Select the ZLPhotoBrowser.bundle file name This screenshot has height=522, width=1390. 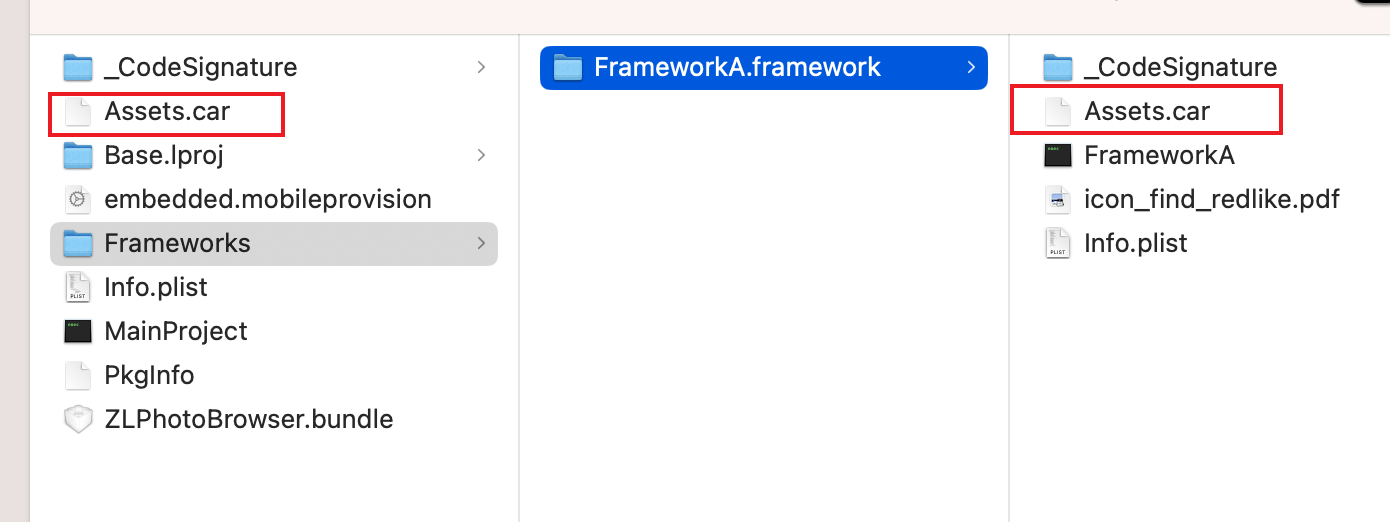tap(249, 419)
